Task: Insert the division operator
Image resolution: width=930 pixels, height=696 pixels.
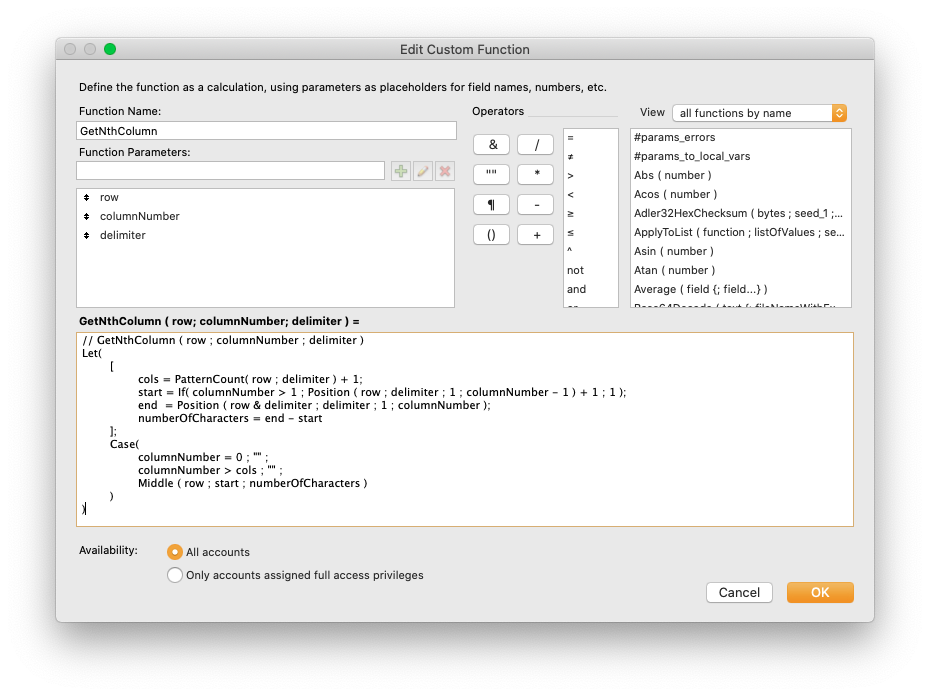Action: 535,144
